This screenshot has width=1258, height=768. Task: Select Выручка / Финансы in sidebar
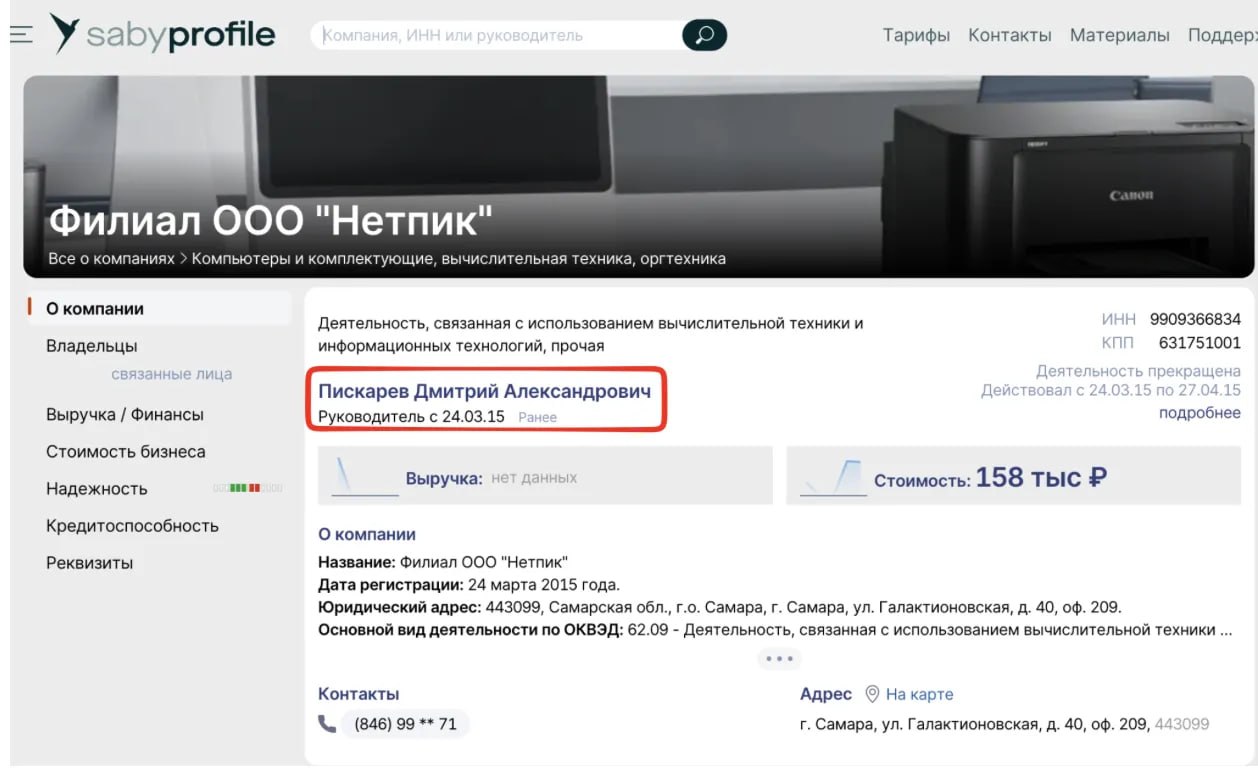coord(125,414)
